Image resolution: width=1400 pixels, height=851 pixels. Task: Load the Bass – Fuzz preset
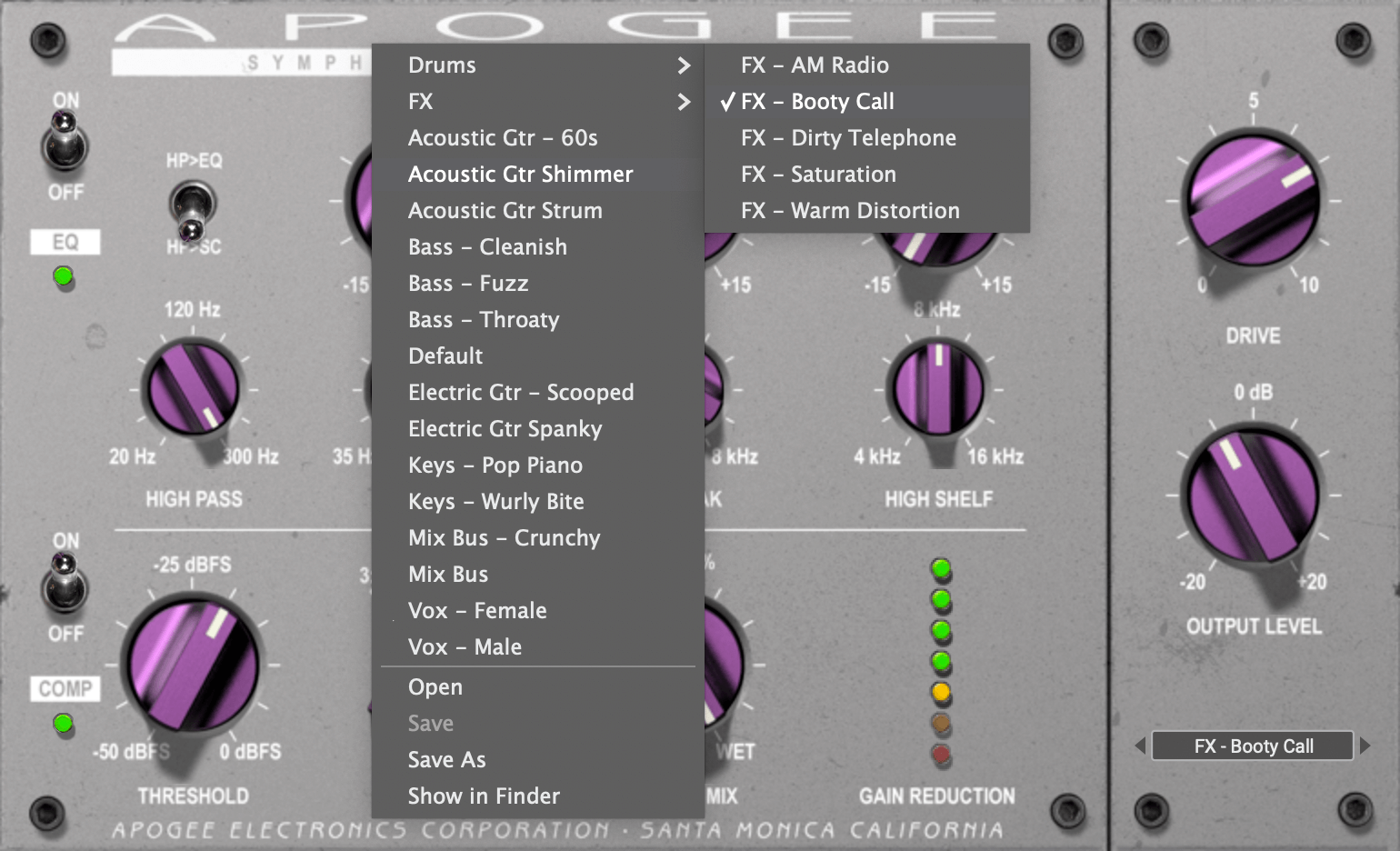pyautogui.click(x=538, y=284)
